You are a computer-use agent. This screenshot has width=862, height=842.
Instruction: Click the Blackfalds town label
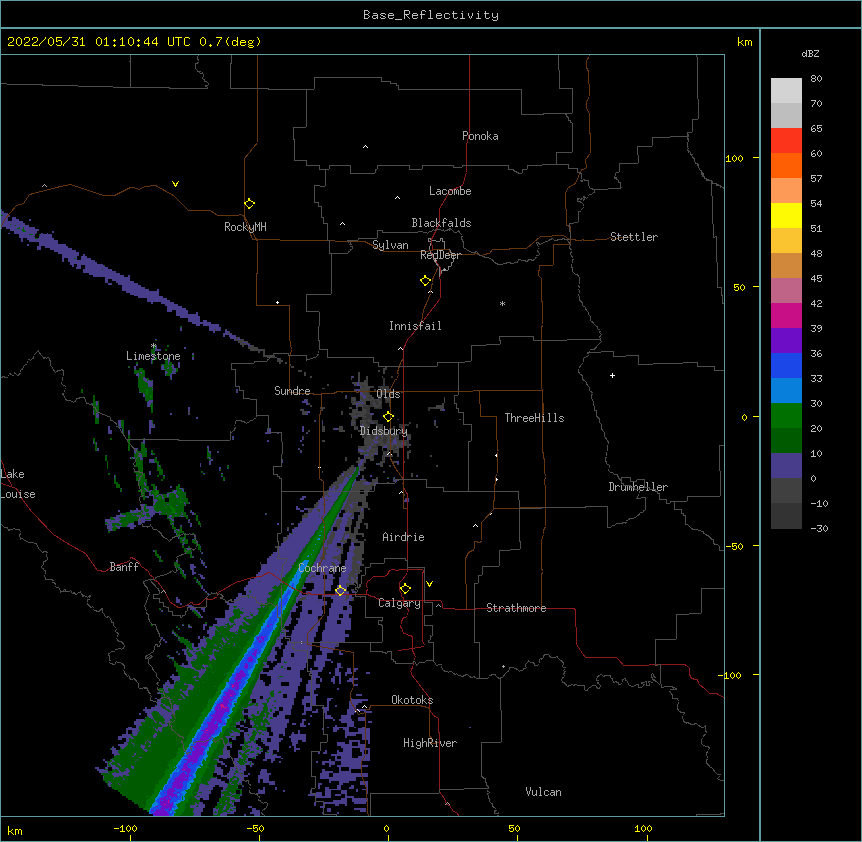click(441, 223)
